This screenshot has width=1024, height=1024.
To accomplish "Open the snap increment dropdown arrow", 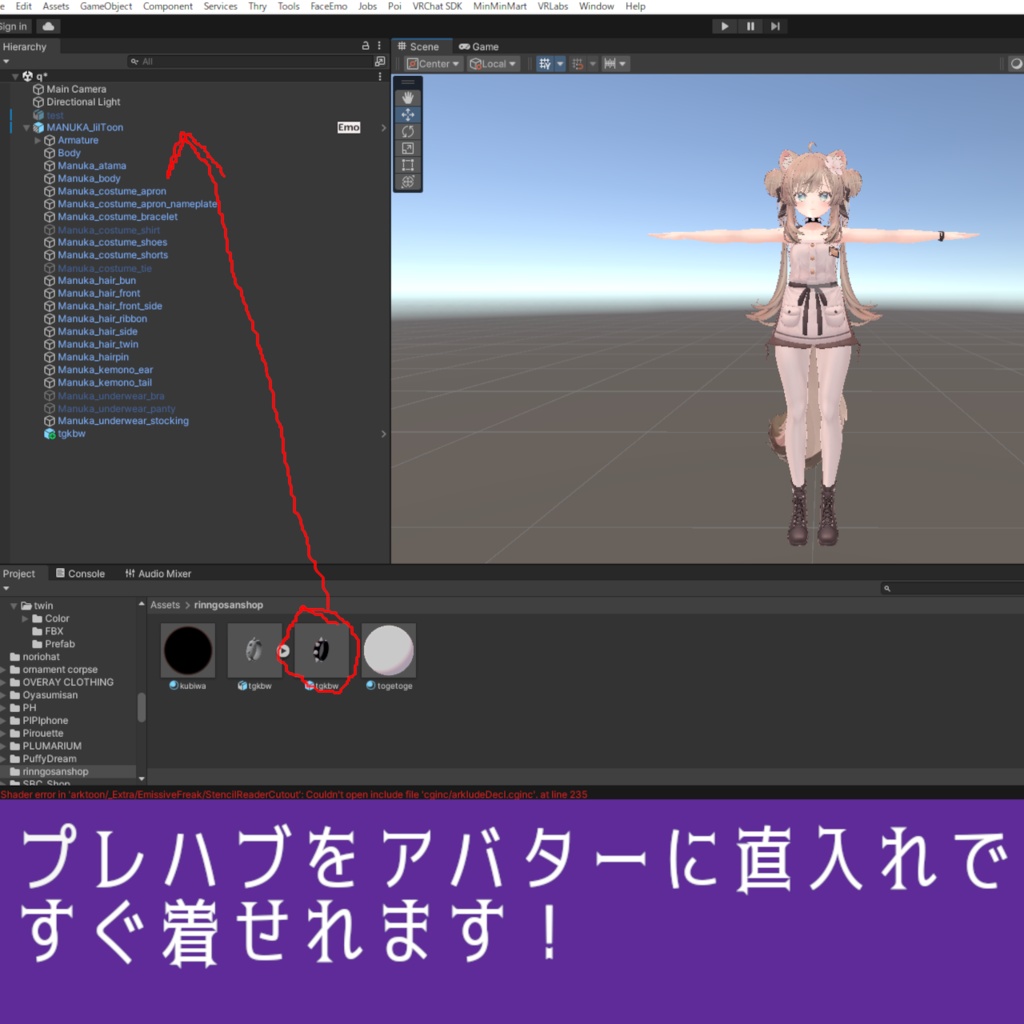I will [622, 63].
